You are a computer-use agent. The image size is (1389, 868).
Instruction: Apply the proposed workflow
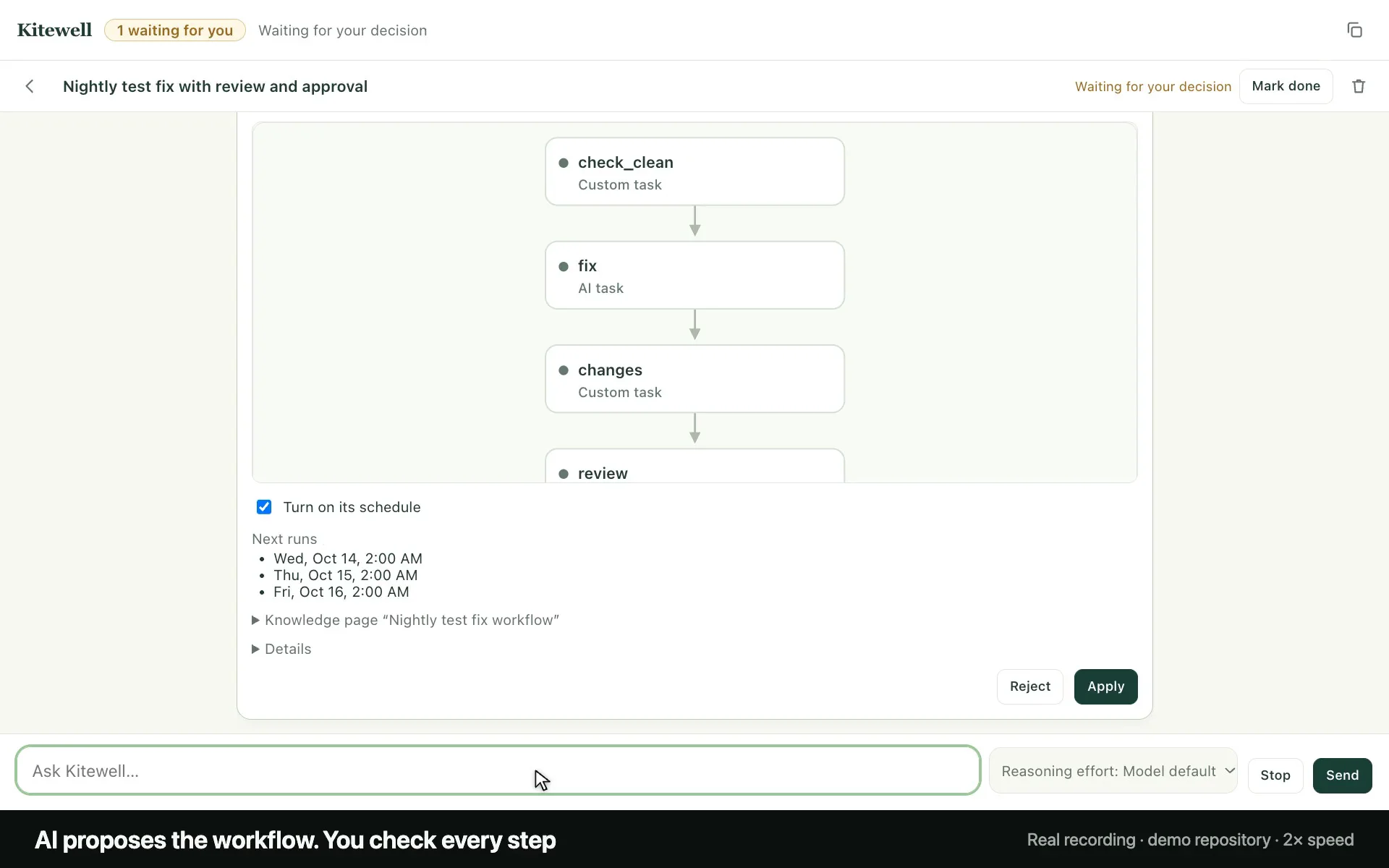point(1105,686)
